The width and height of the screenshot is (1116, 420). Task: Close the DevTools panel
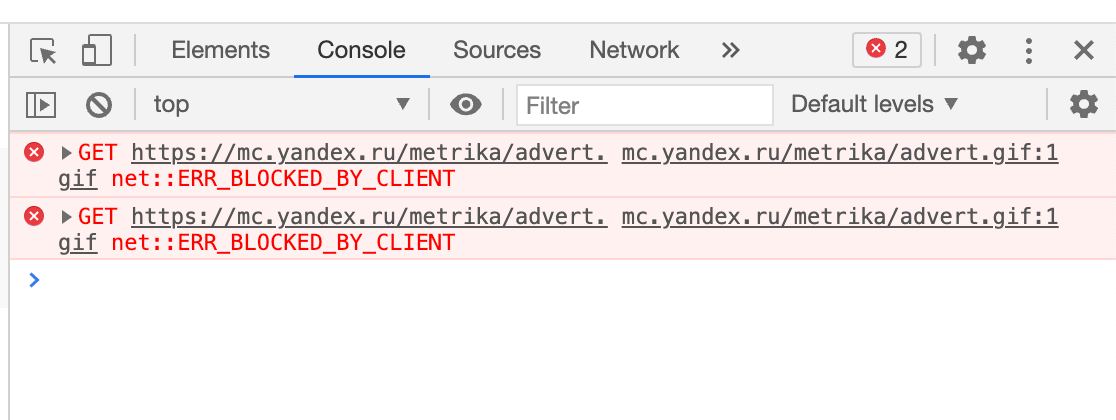(x=1083, y=50)
